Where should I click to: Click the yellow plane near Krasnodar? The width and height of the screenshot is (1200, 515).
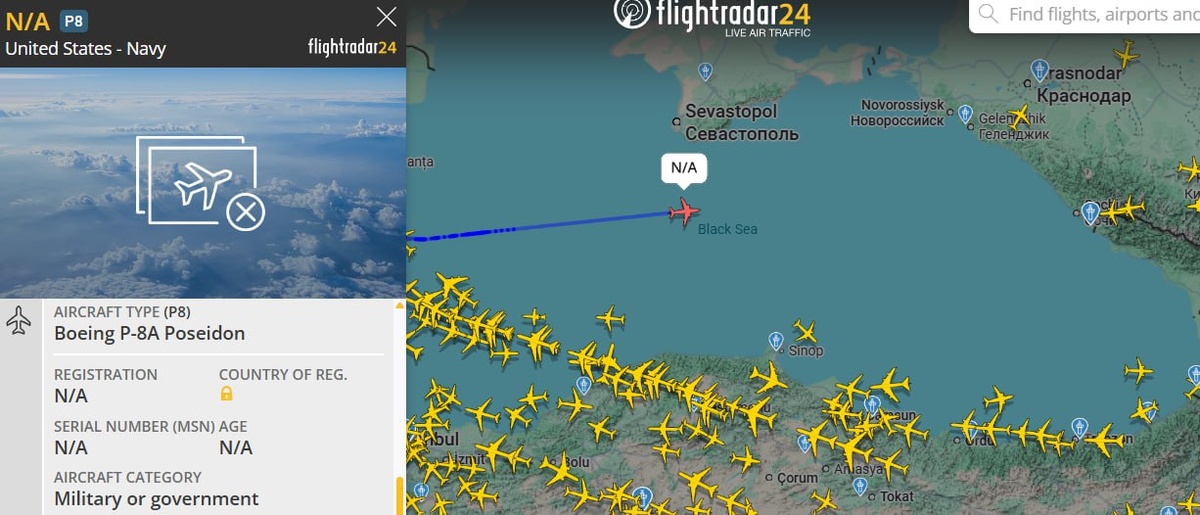coord(1125,53)
